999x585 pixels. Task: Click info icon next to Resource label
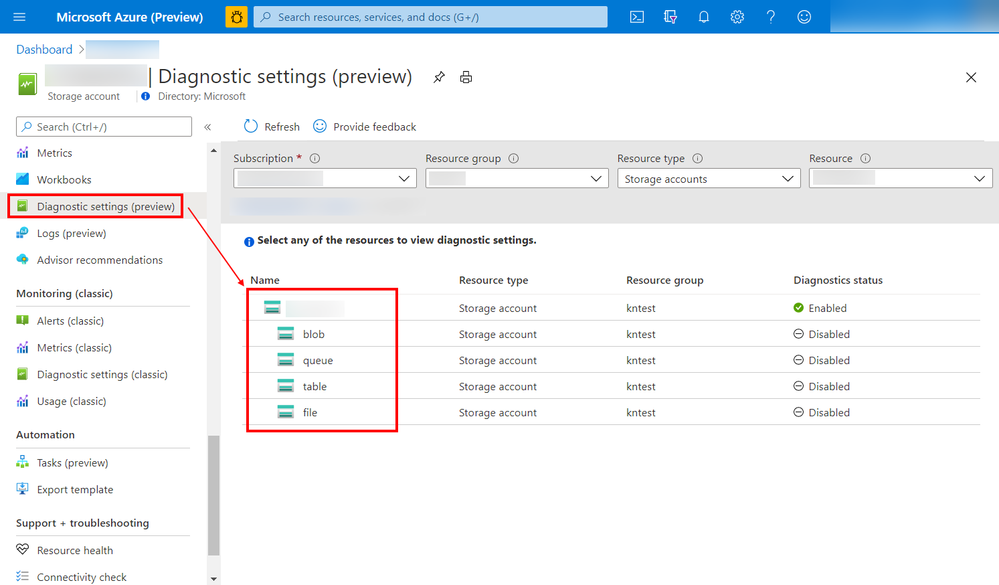[865, 159]
